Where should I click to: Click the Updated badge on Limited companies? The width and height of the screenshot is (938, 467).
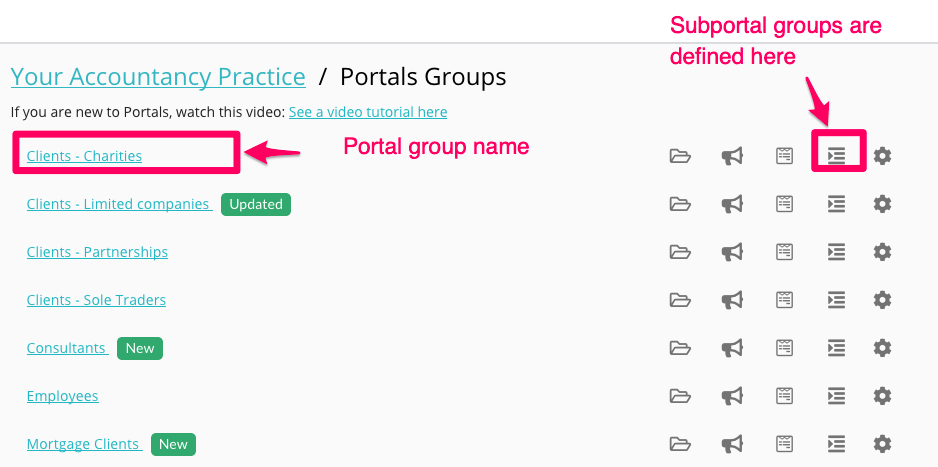pos(256,204)
